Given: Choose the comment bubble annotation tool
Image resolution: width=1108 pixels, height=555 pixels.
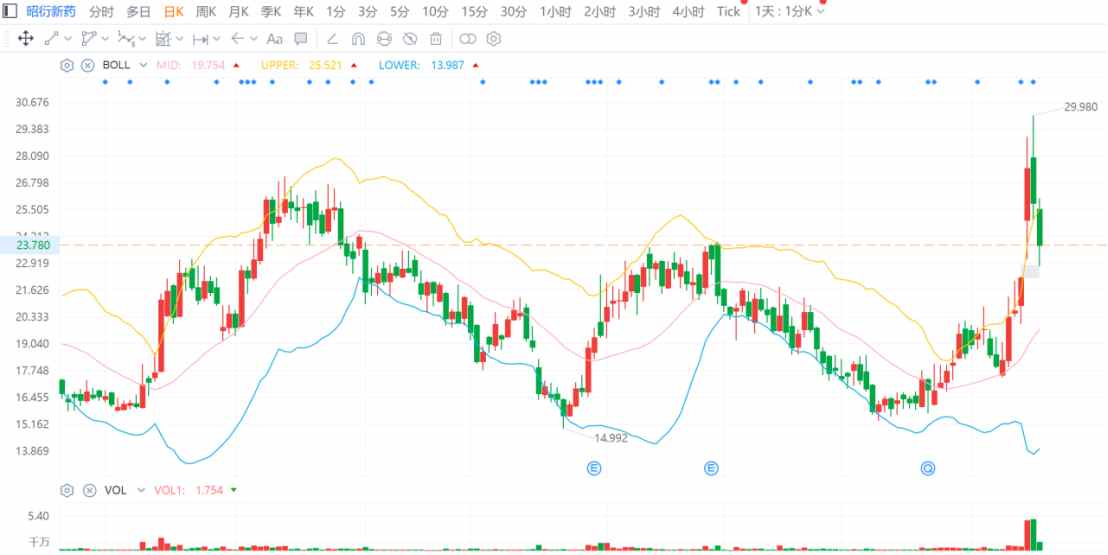Looking at the screenshot, I should 301,39.
